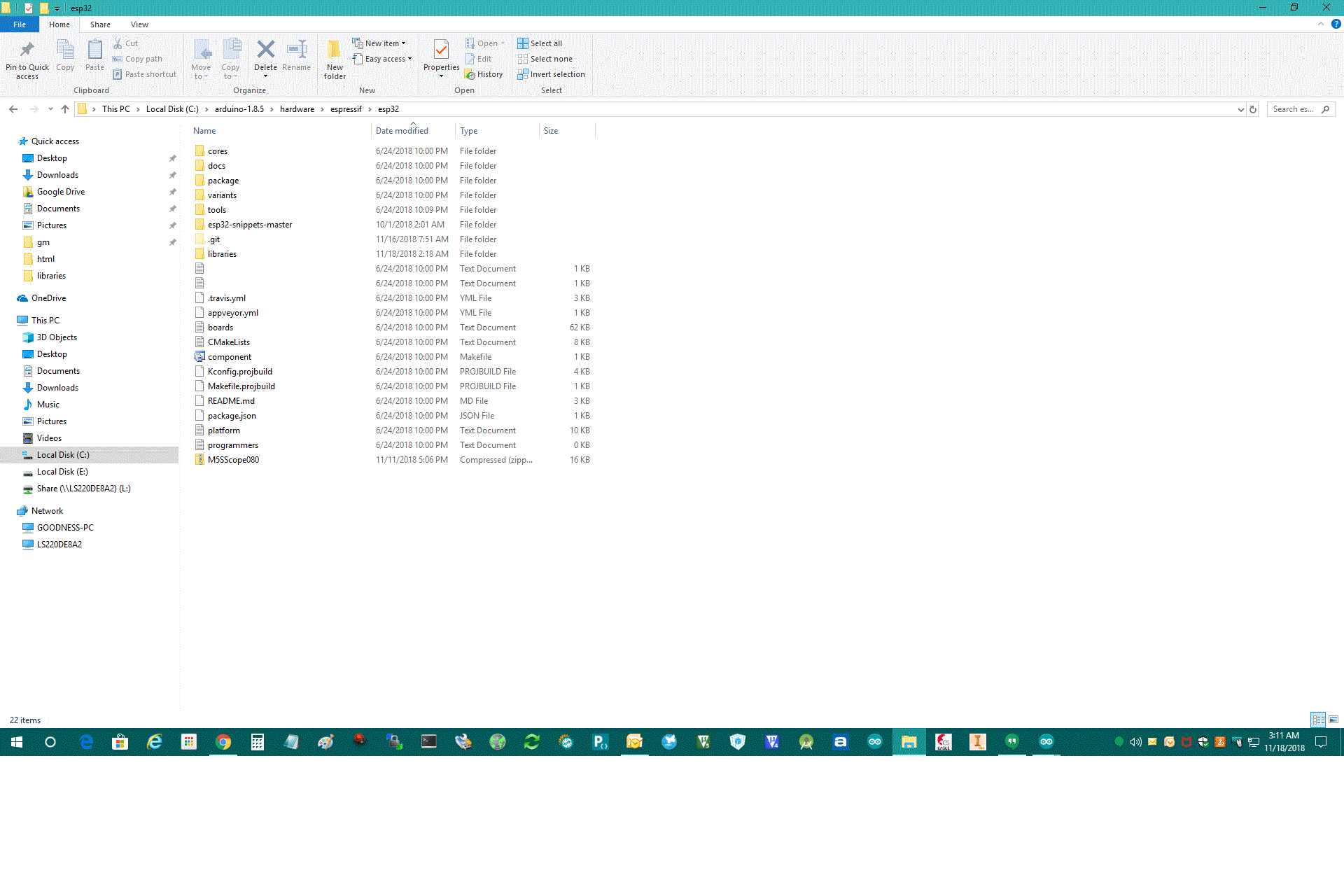
Task: Click the Select all icon
Action: pos(540,43)
